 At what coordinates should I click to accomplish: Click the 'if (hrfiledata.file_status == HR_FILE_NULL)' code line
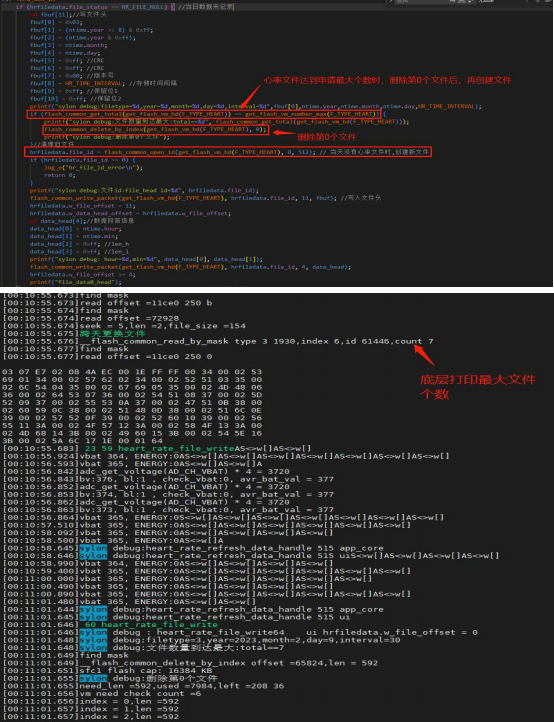[124, 7]
